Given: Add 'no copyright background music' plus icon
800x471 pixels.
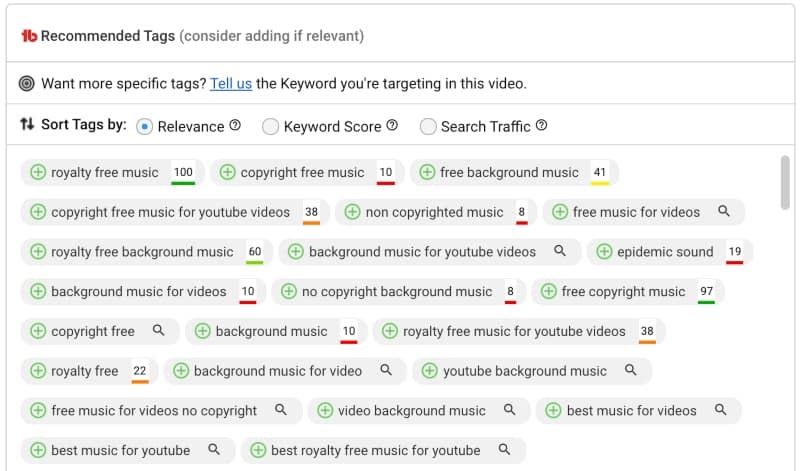Looking at the screenshot, I should [x=289, y=291].
